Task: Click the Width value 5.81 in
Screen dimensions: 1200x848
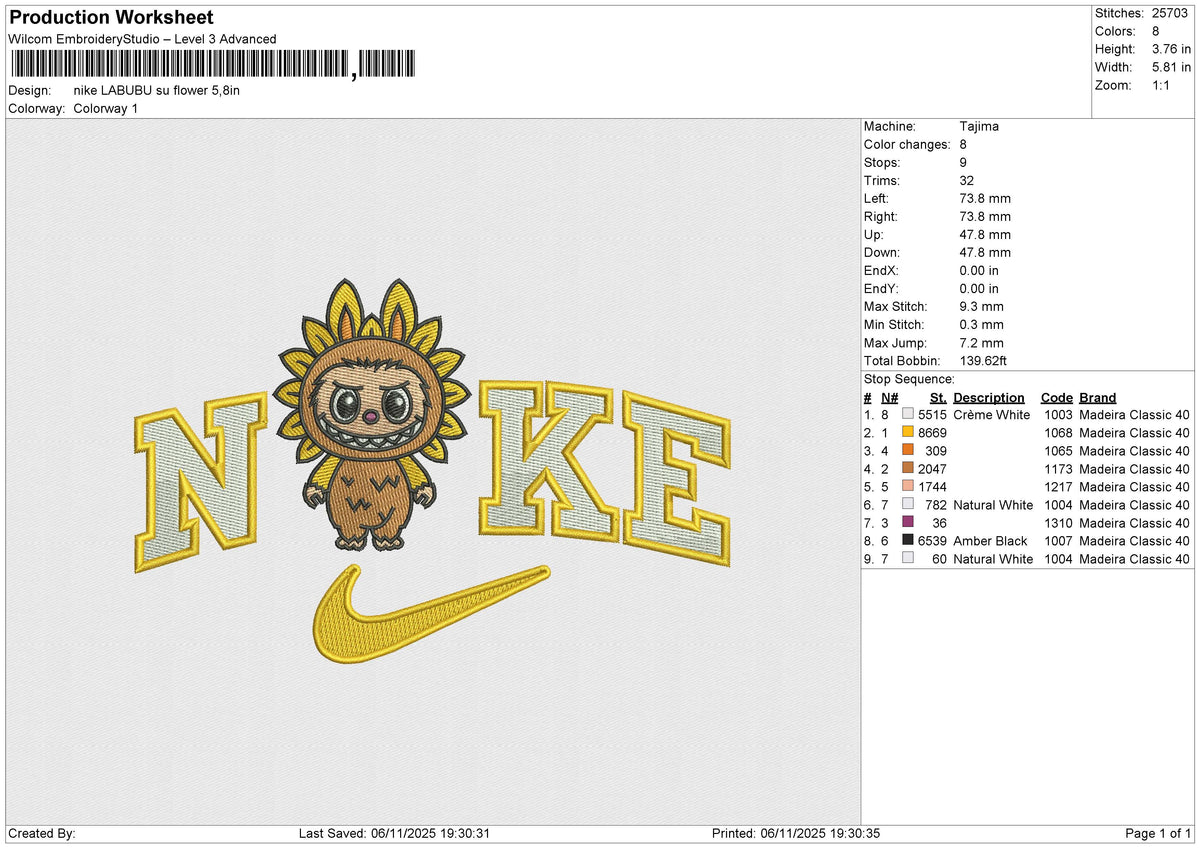Action: pos(1173,67)
